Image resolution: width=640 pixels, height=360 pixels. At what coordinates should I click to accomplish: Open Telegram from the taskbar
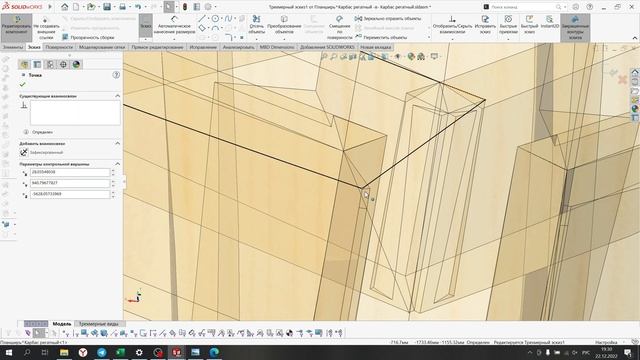[102, 352]
